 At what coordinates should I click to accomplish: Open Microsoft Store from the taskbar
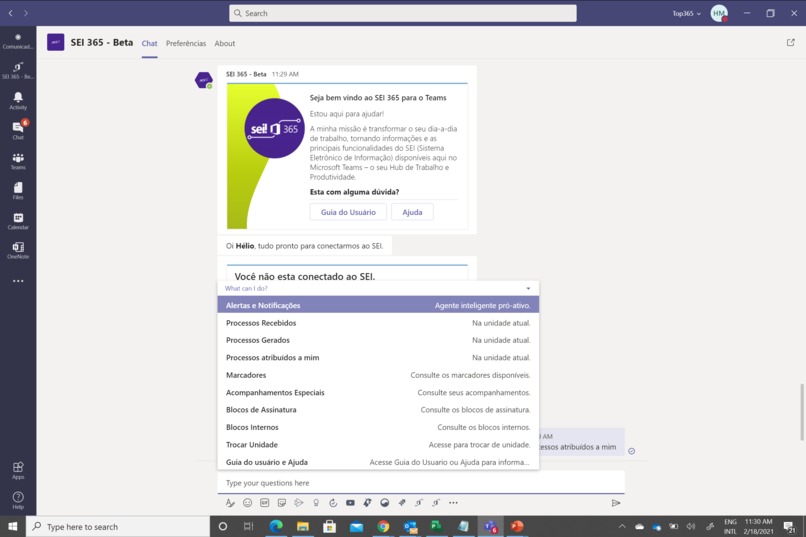pos(329,526)
